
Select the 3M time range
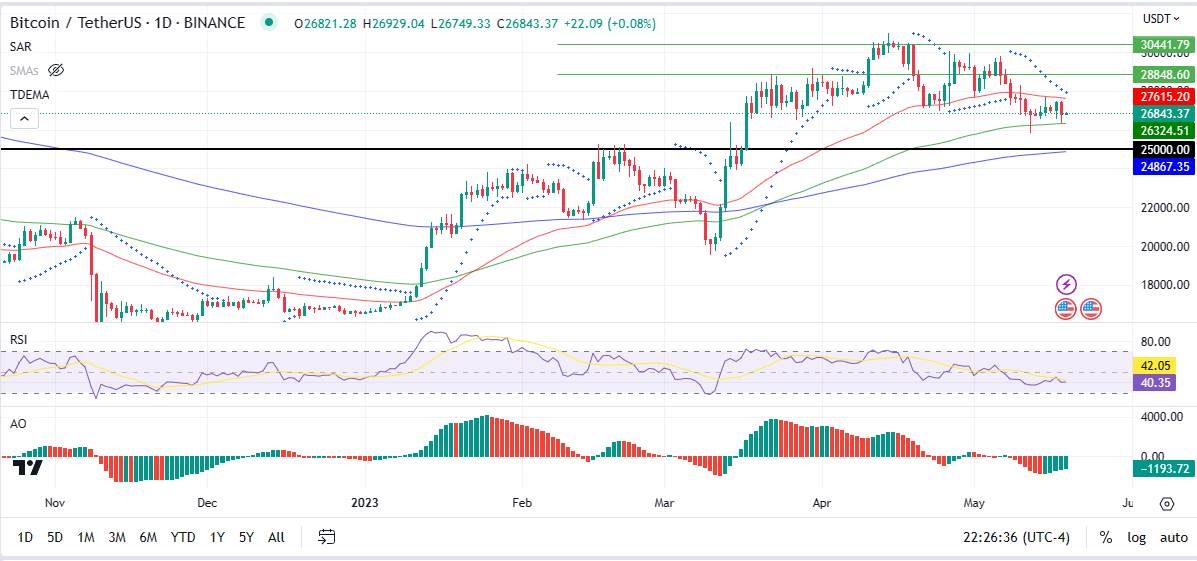tap(117, 537)
